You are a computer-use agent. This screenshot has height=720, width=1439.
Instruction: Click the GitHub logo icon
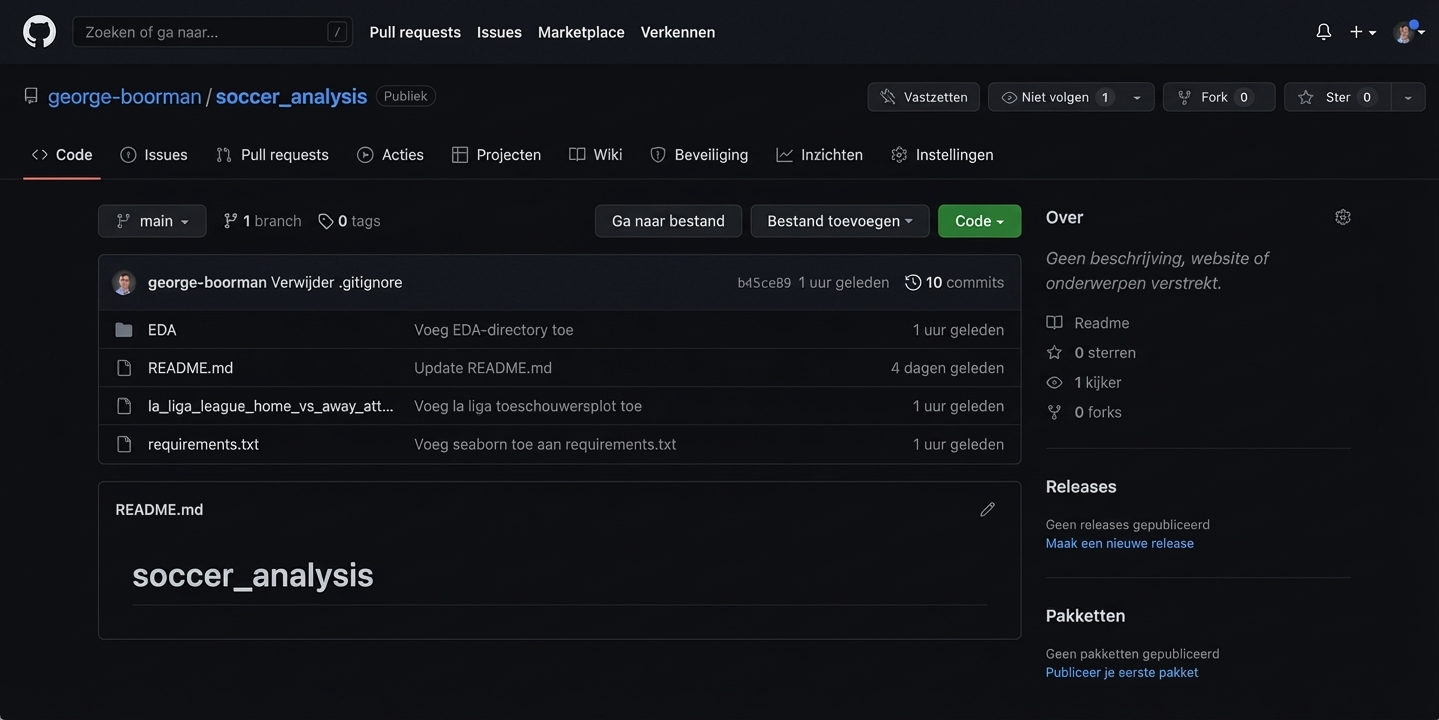(x=40, y=32)
